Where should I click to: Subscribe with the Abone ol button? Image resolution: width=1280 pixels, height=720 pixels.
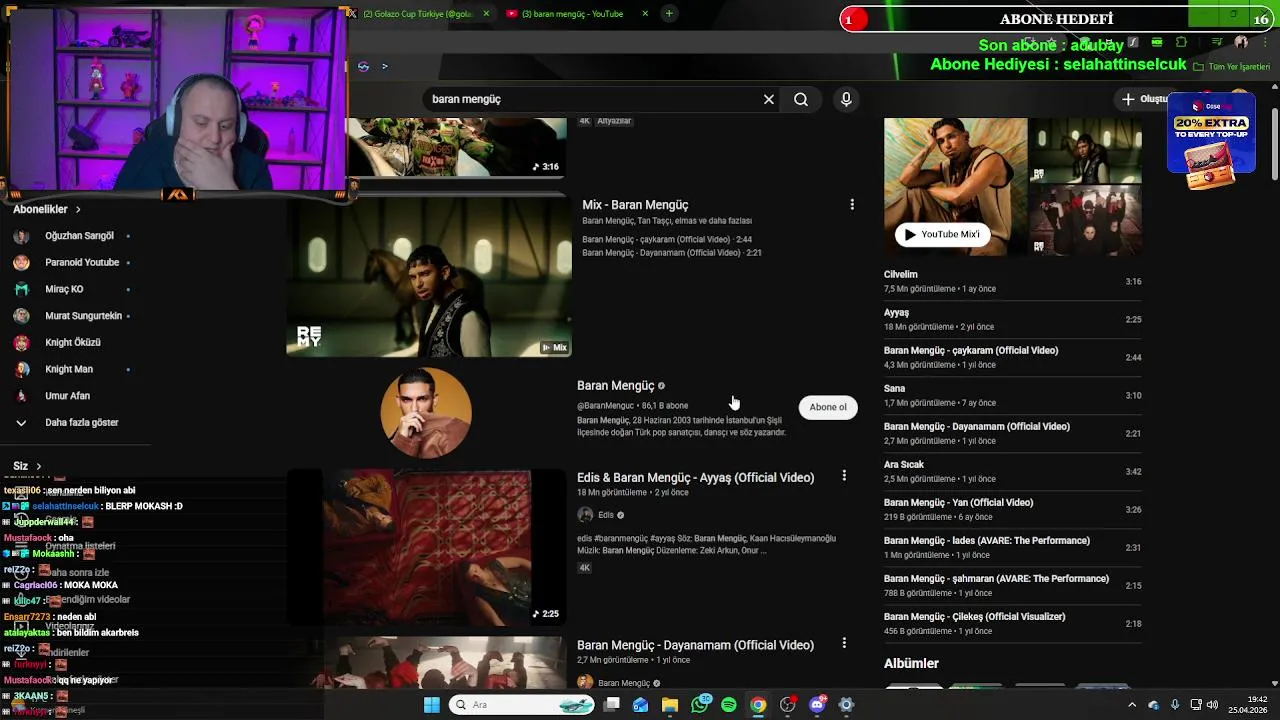pyautogui.click(x=828, y=407)
